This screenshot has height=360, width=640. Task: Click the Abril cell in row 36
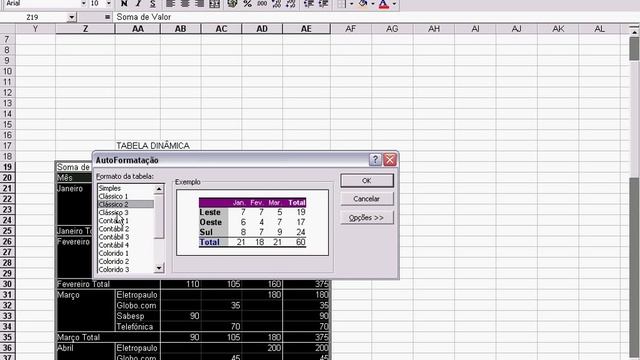point(85,348)
